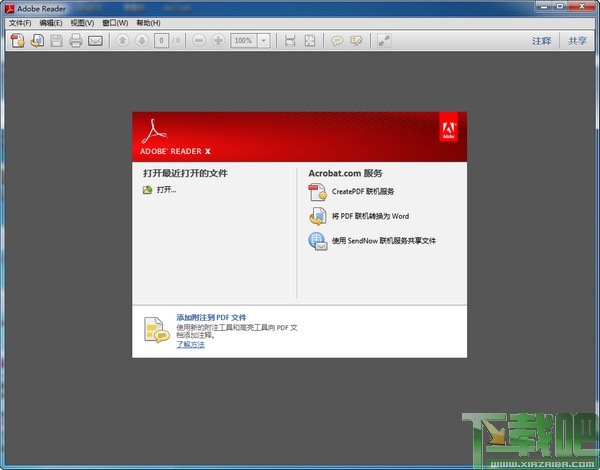Open the 帮助(H) menu
Viewport: 600px width, 470px height.
point(148,23)
